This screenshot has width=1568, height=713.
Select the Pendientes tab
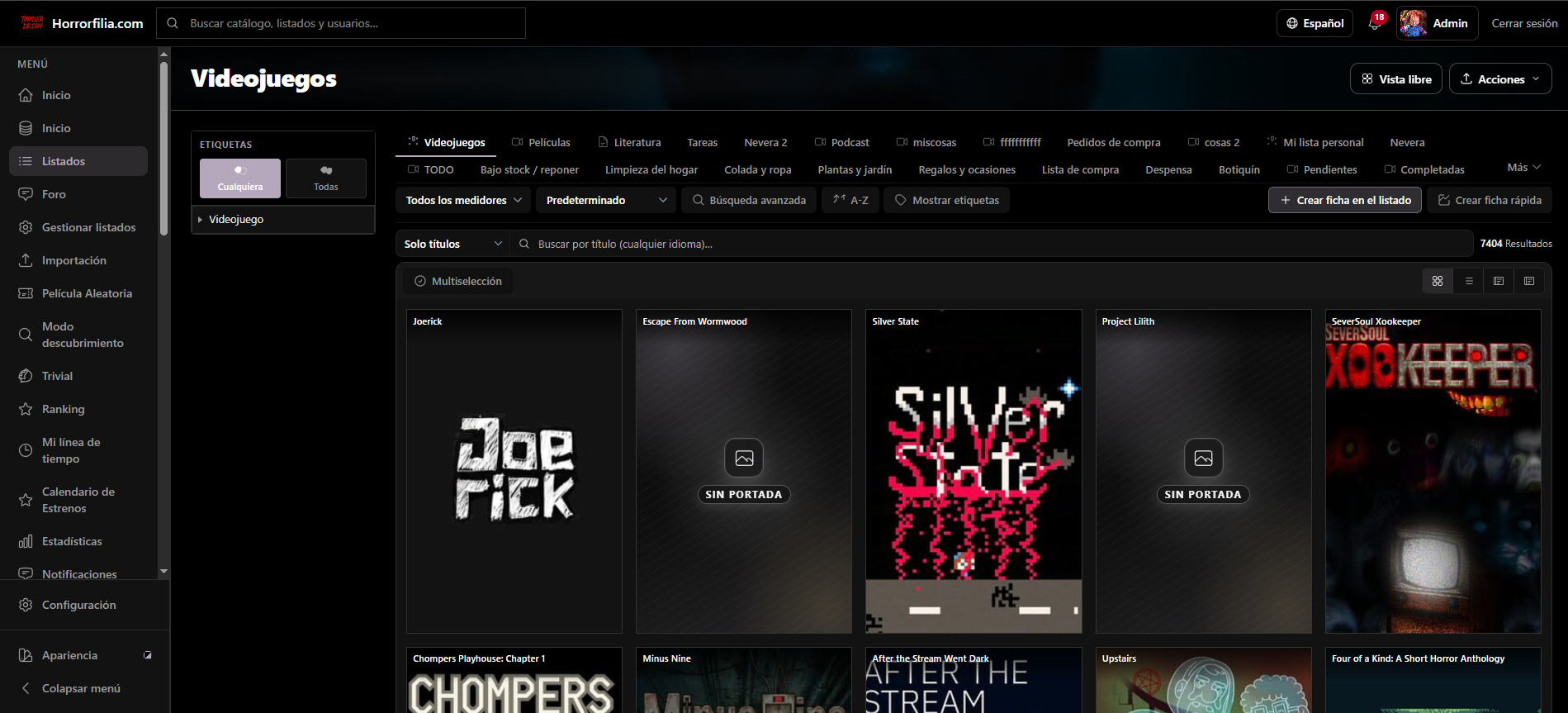(x=1321, y=169)
